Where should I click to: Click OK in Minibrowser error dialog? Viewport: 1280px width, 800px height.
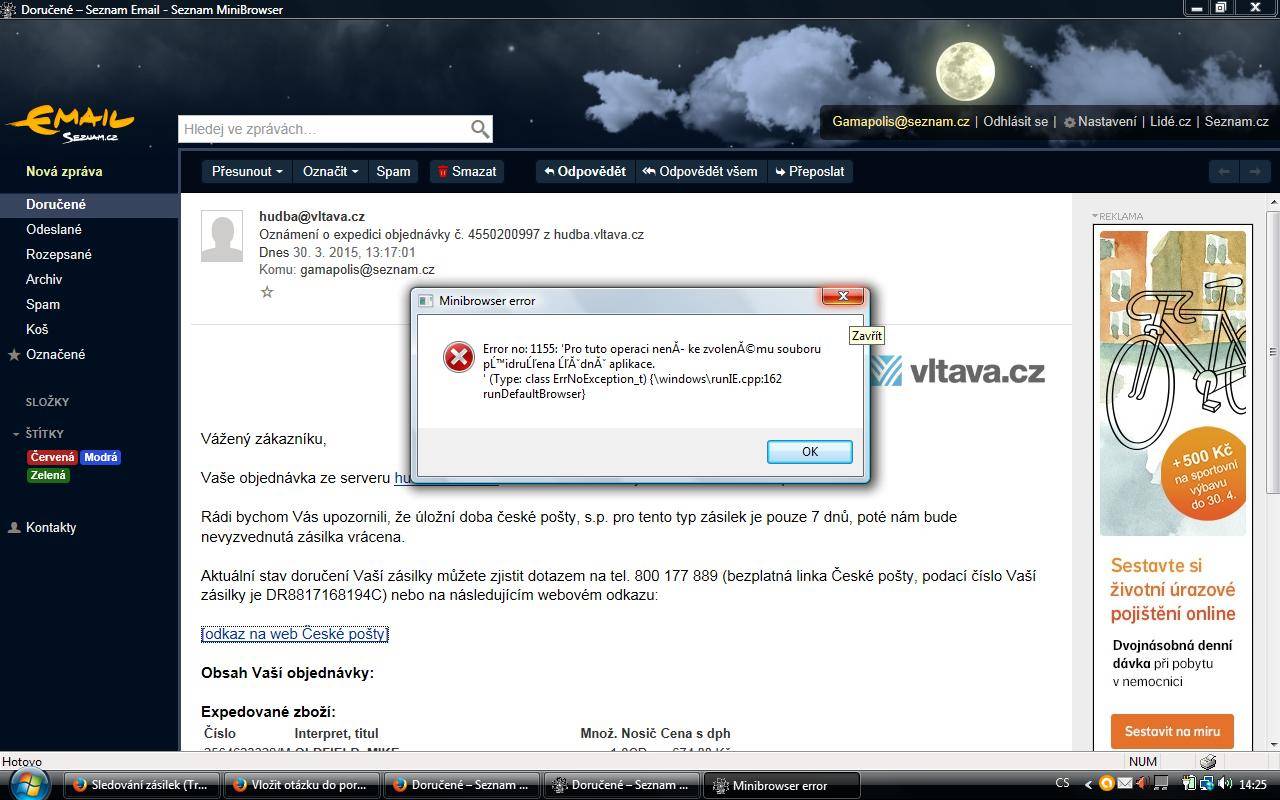[x=810, y=452]
